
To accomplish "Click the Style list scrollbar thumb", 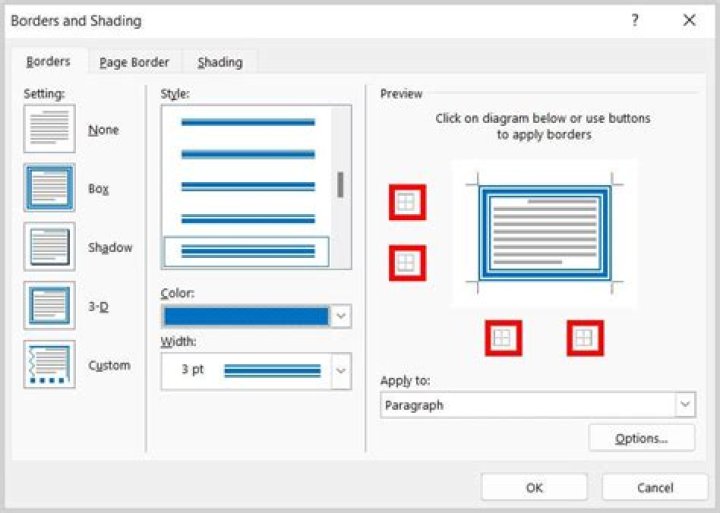I will pos(341,184).
